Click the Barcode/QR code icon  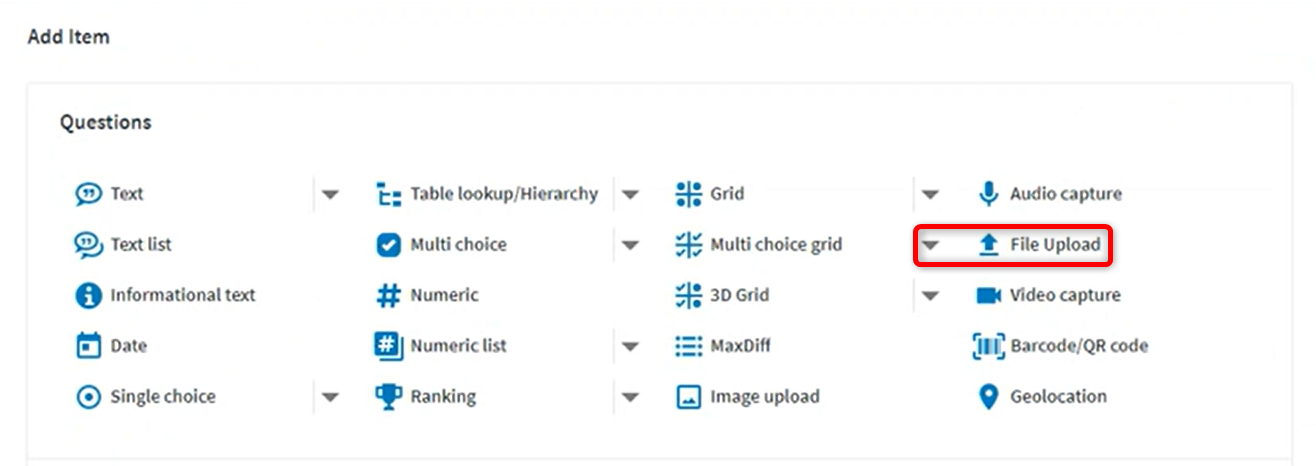pyautogui.click(x=989, y=346)
